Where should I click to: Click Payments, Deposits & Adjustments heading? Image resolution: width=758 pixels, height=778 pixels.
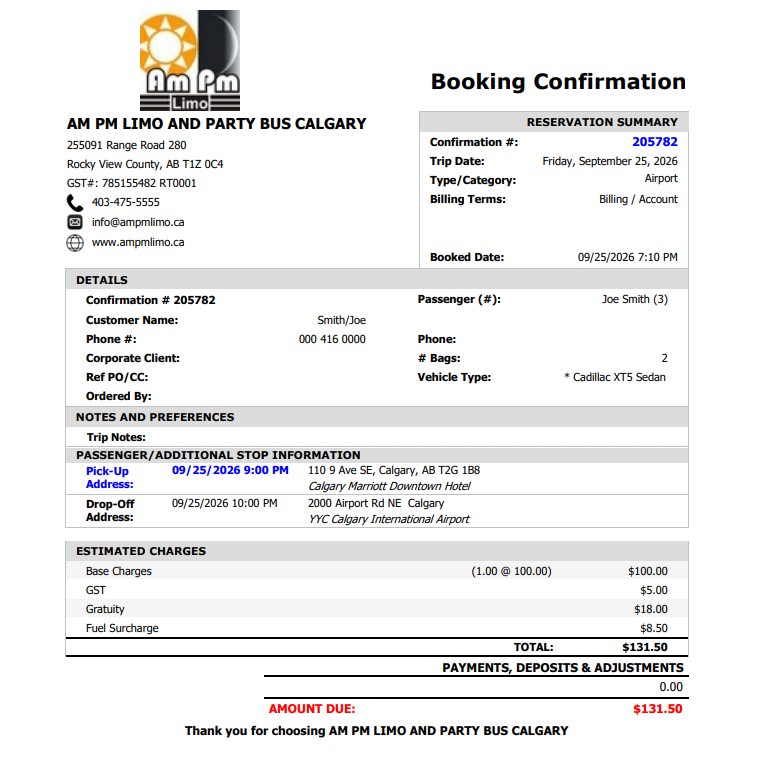tap(563, 668)
